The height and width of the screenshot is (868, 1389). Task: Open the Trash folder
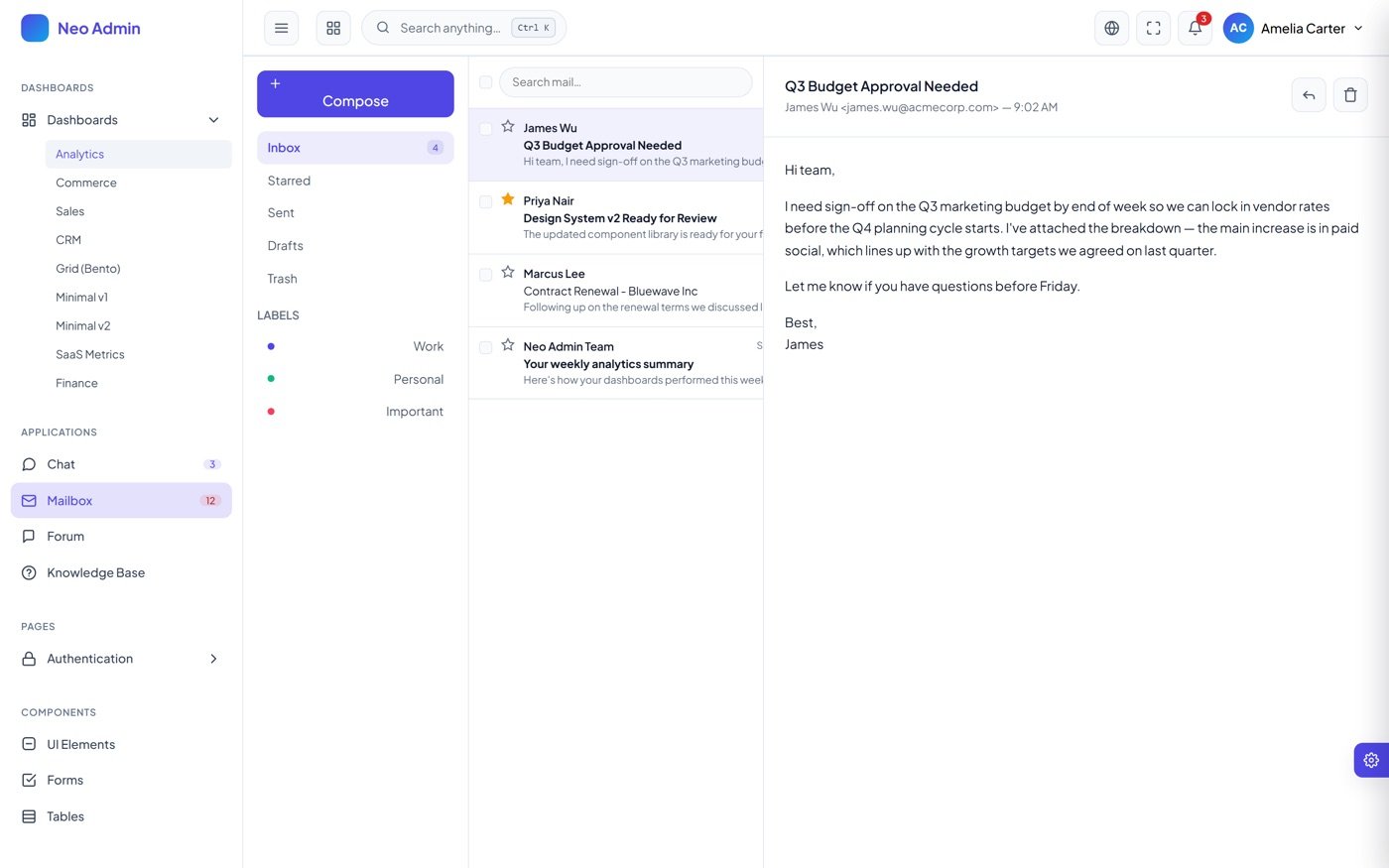click(355, 279)
